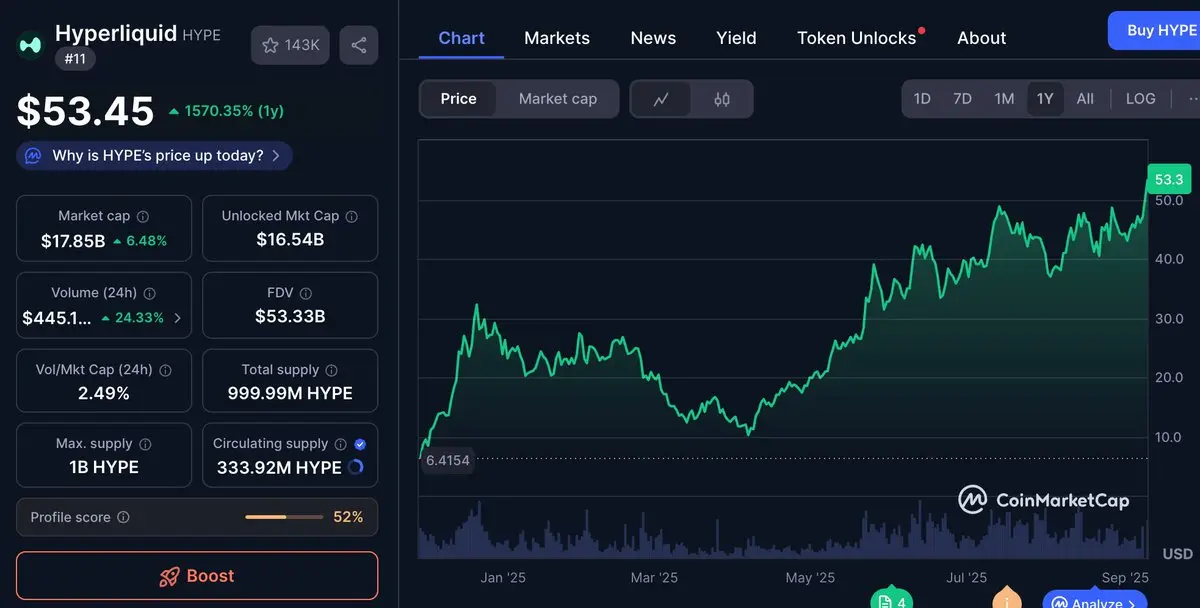1200x608 pixels.
Task: Click the 333.92M HYPE circulating supply value
Action: click(x=279, y=467)
